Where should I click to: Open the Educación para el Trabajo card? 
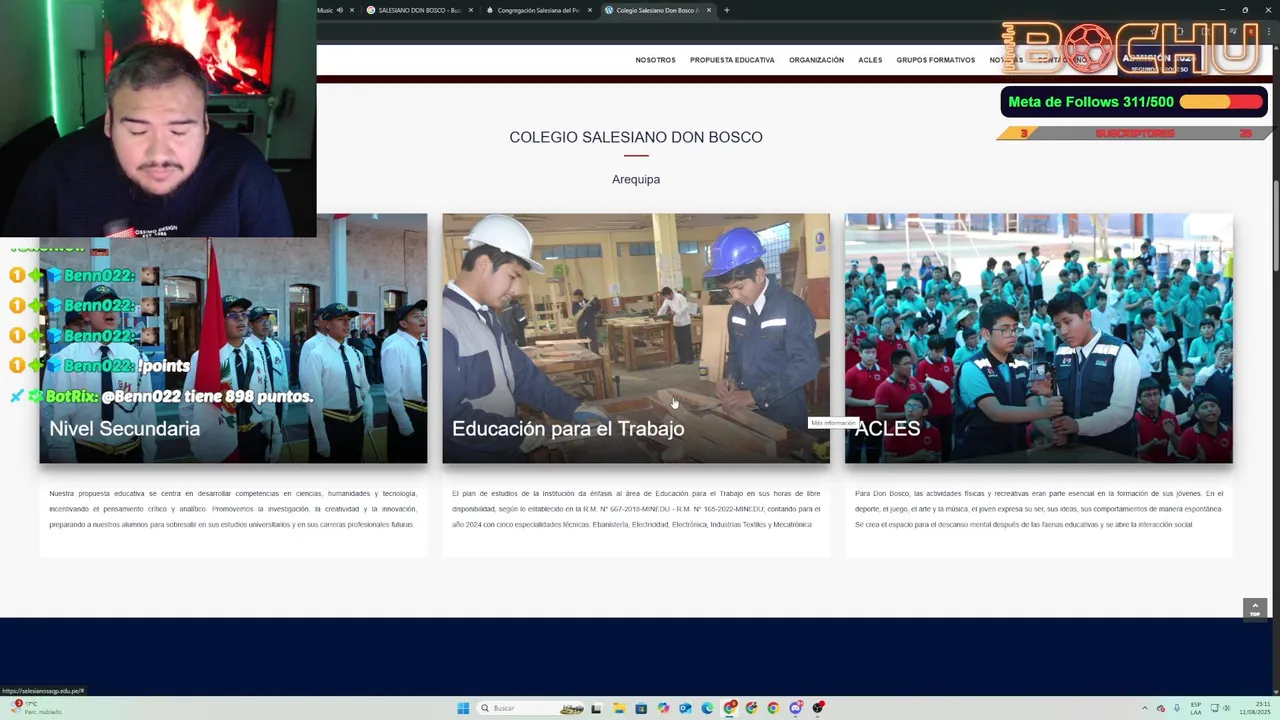pos(636,338)
